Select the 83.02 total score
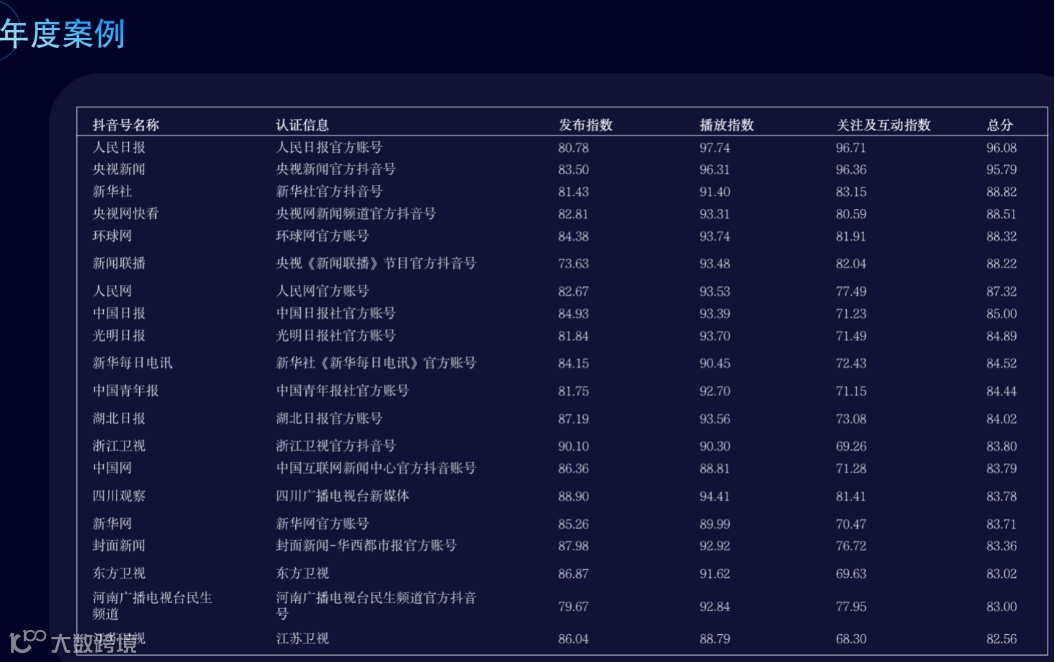The image size is (1055, 662). pos(1002,575)
